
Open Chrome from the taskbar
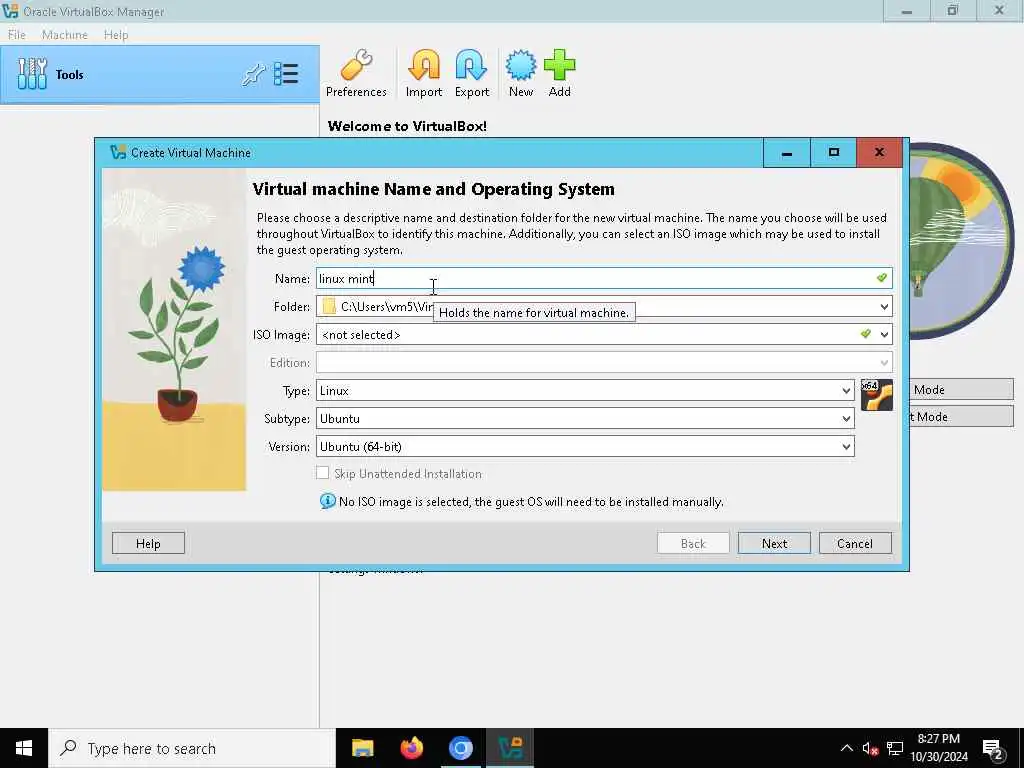click(x=460, y=748)
